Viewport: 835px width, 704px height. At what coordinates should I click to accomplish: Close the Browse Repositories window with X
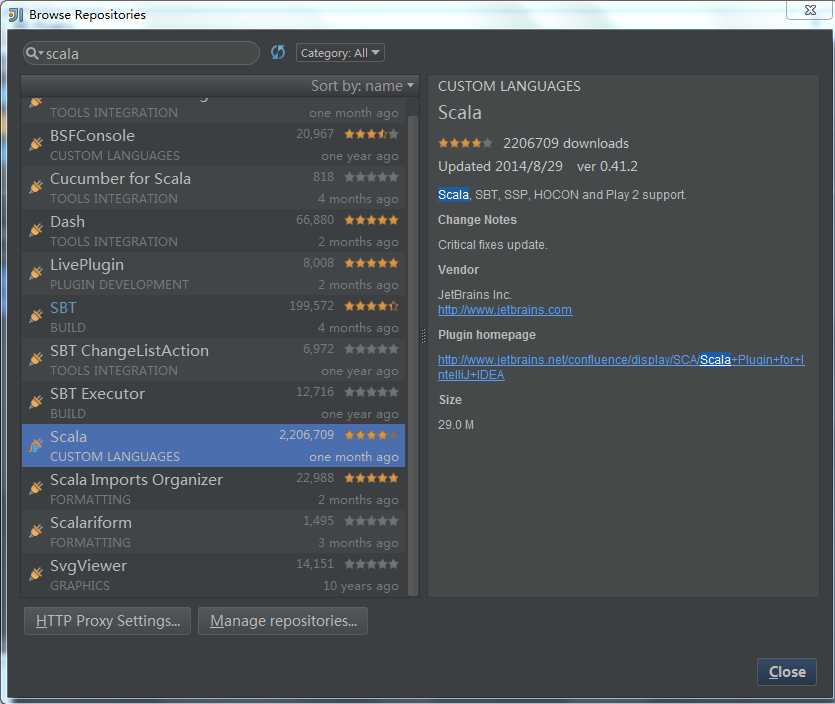[x=810, y=10]
